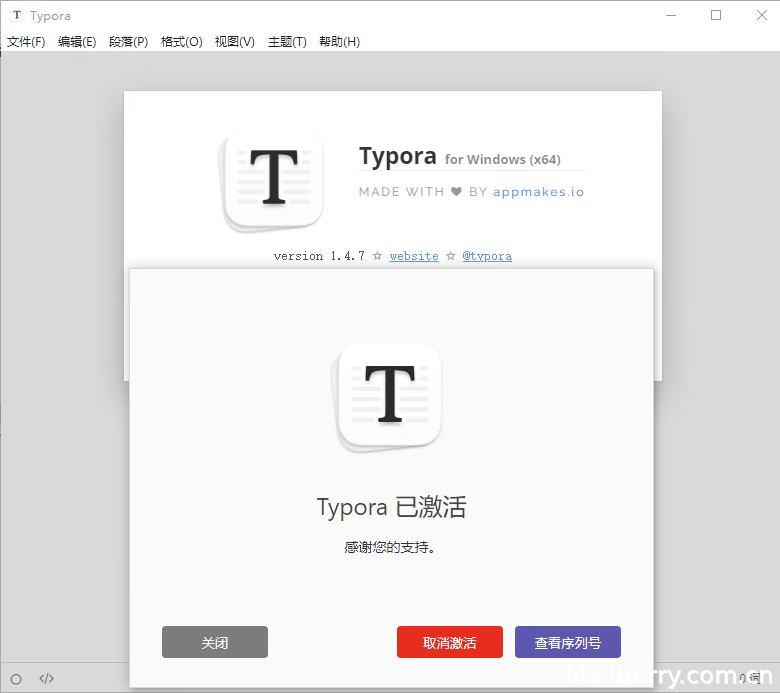Click the Typora logo in activation dialog

coord(387,397)
